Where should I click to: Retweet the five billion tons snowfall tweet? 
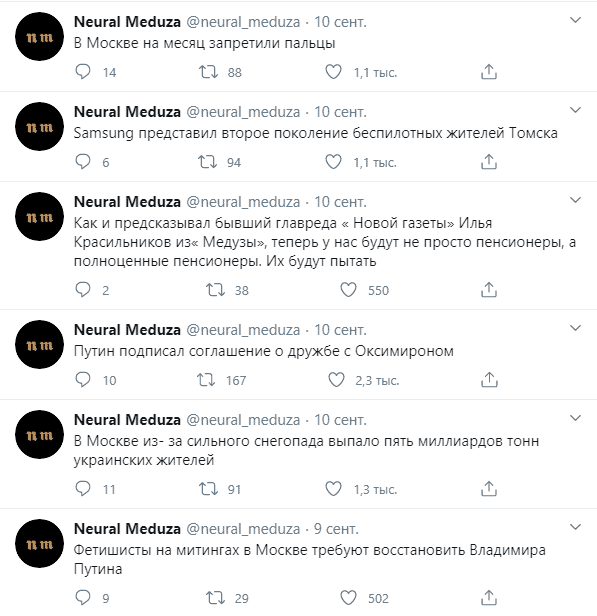(x=208, y=489)
